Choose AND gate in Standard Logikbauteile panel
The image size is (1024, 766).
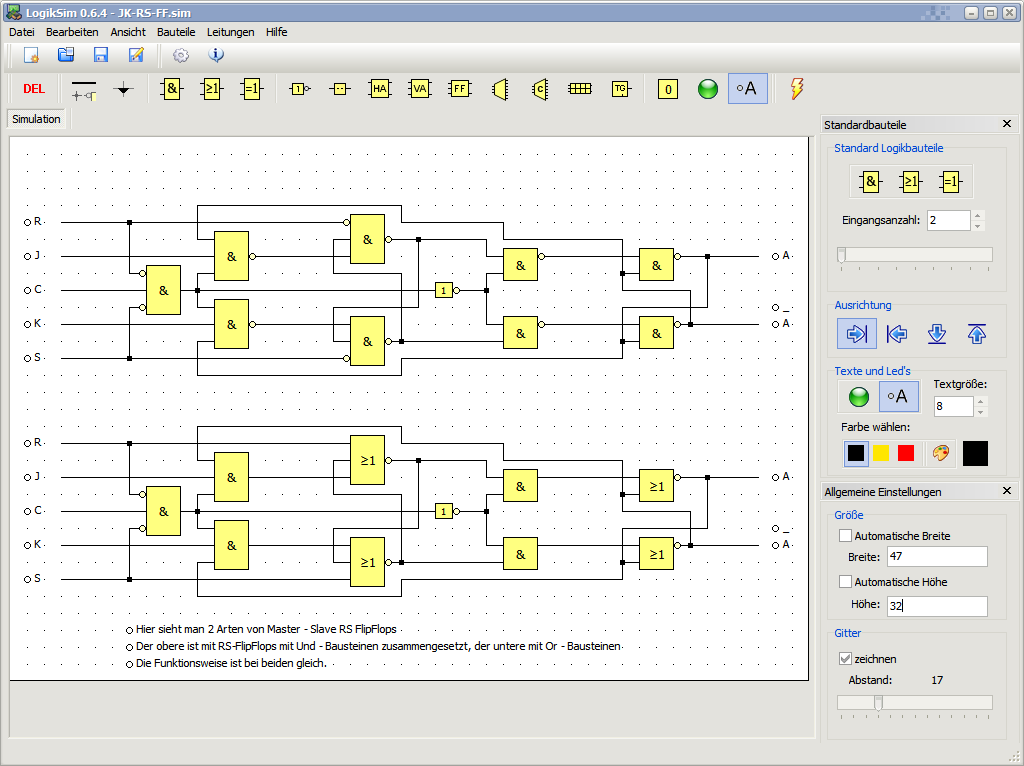click(x=871, y=182)
